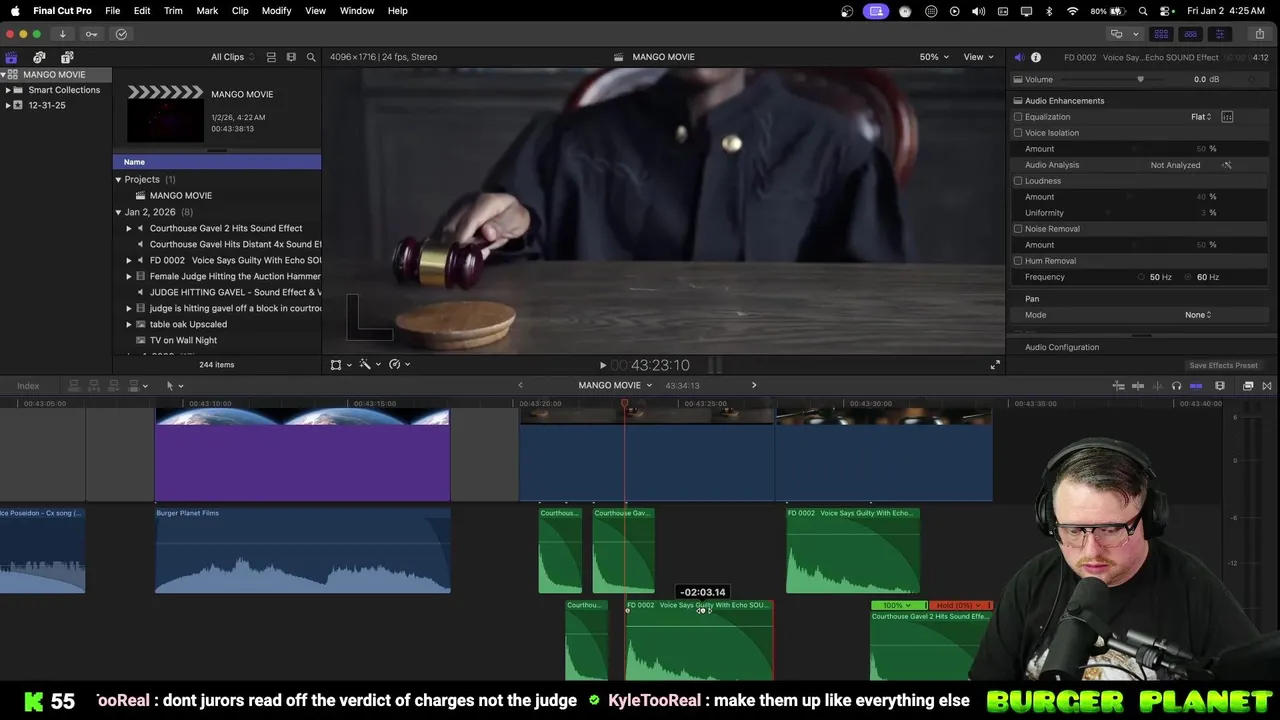This screenshot has width=1280, height=720.
Task: Collapse the Jan 2, 2026 group
Action: (118, 212)
